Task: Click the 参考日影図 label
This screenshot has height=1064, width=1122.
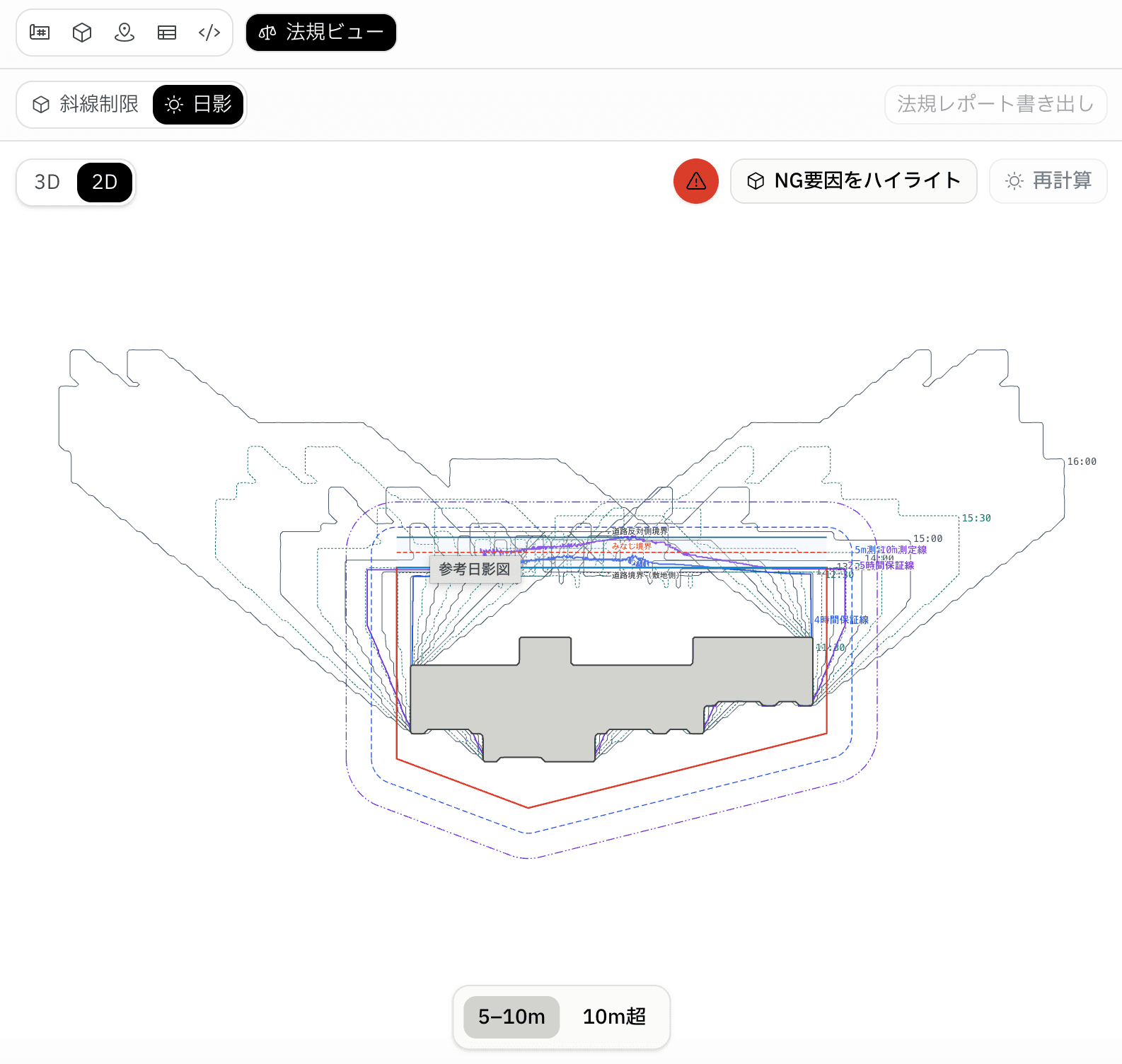Action: tap(475, 569)
